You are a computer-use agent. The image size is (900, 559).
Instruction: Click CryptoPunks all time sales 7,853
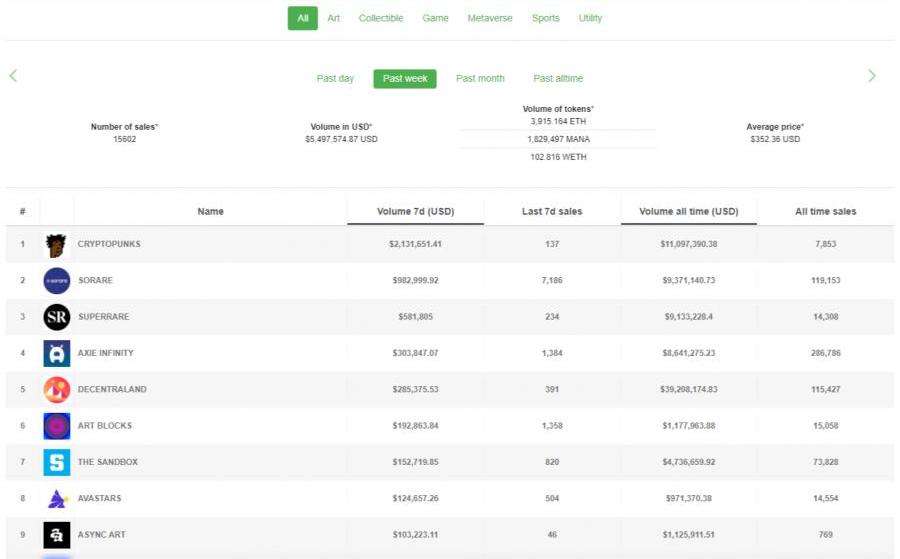click(x=825, y=244)
